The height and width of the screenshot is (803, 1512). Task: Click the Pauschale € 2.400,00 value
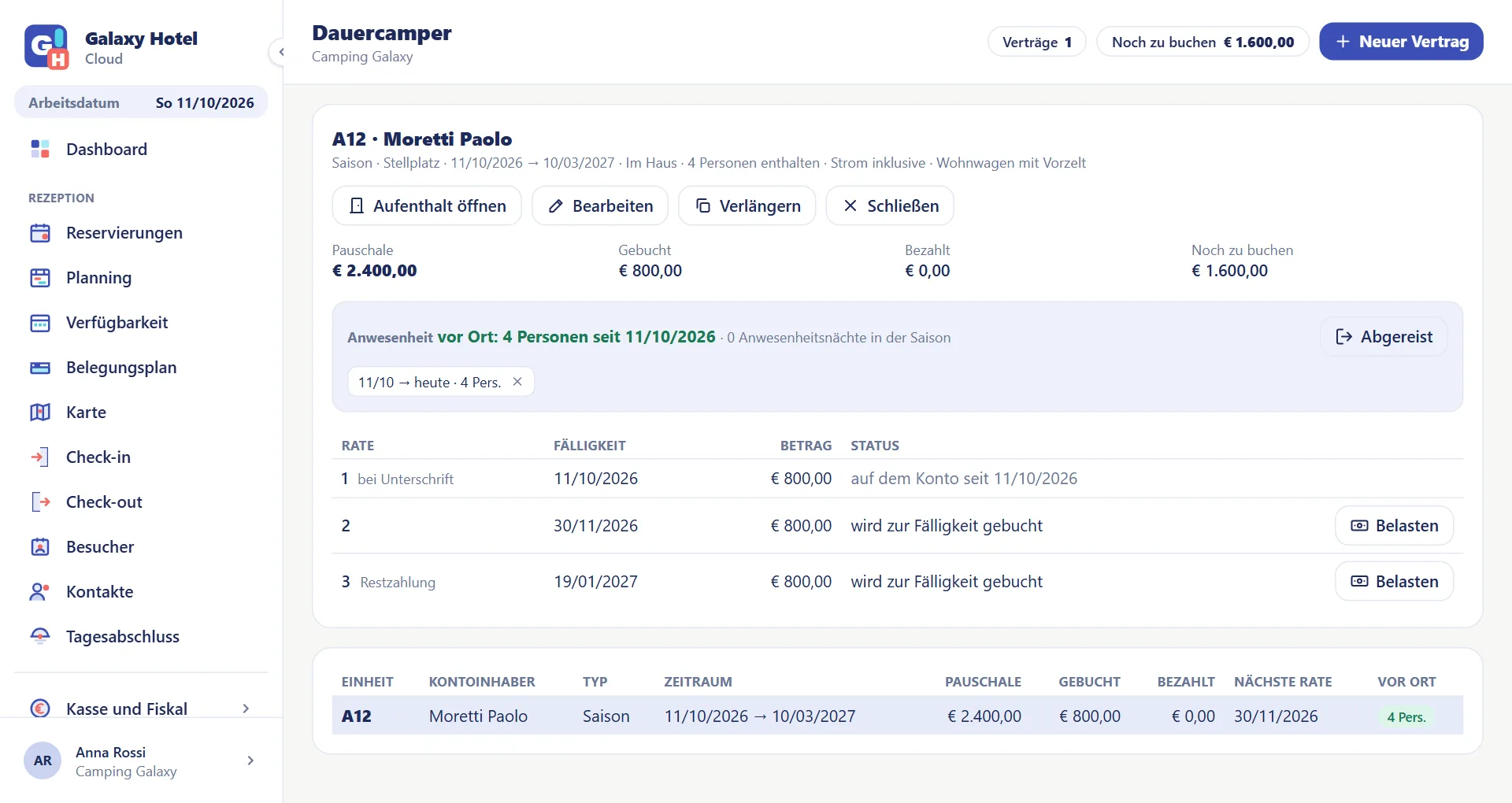[375, 271]
